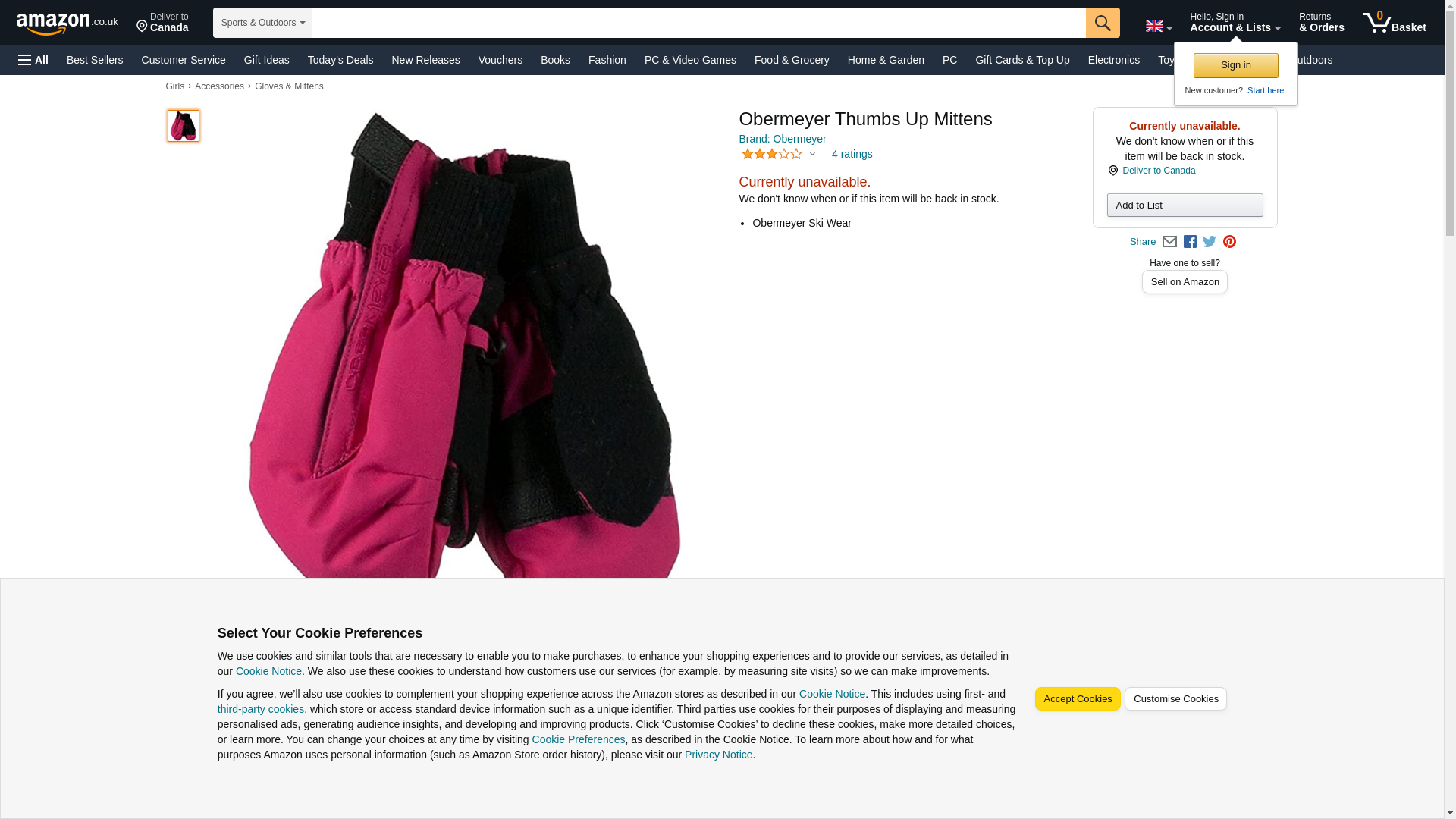Click the Customise Cookies button
The height and width of the screenshot is (819, 1456).
click(x=1175, y=699)
